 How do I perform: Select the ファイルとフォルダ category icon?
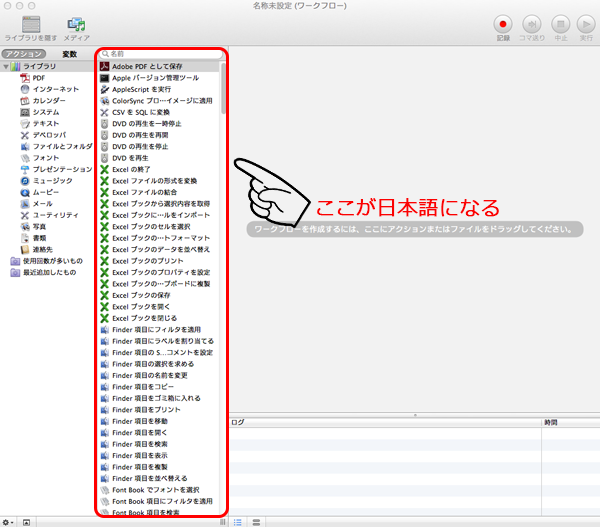click(x=25, y=147)
